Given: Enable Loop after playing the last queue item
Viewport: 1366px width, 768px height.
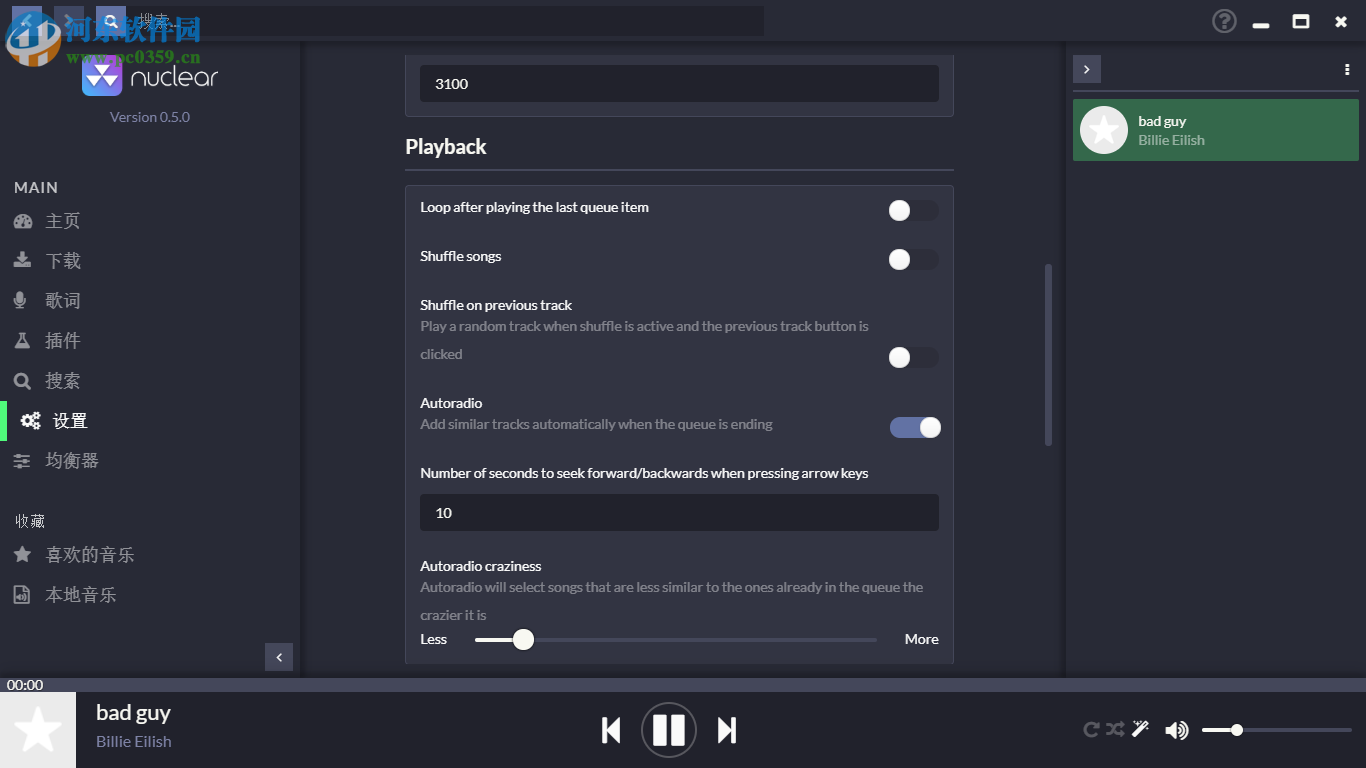Looking at the screenshot, I should coord(913,210).
